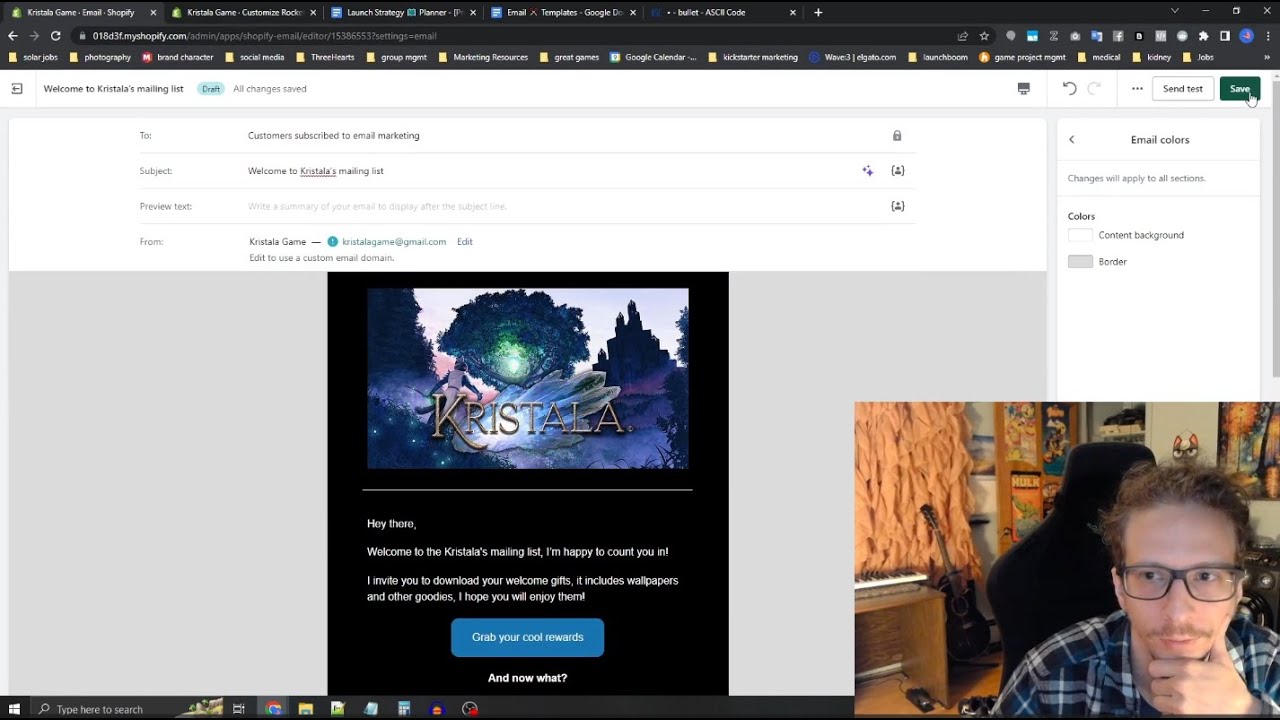Image resolution: width=1280 pixels, height=720 pixels.
Task: Open File Explorer from the taskbar
Action: coord(306,709)
